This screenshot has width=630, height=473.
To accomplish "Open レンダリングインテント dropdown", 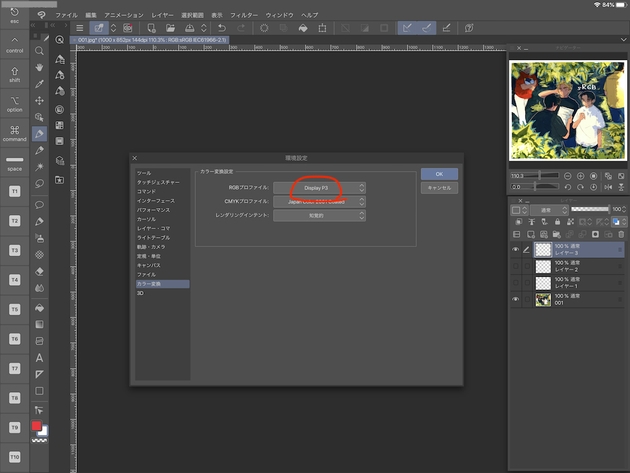I will point(319,216).
